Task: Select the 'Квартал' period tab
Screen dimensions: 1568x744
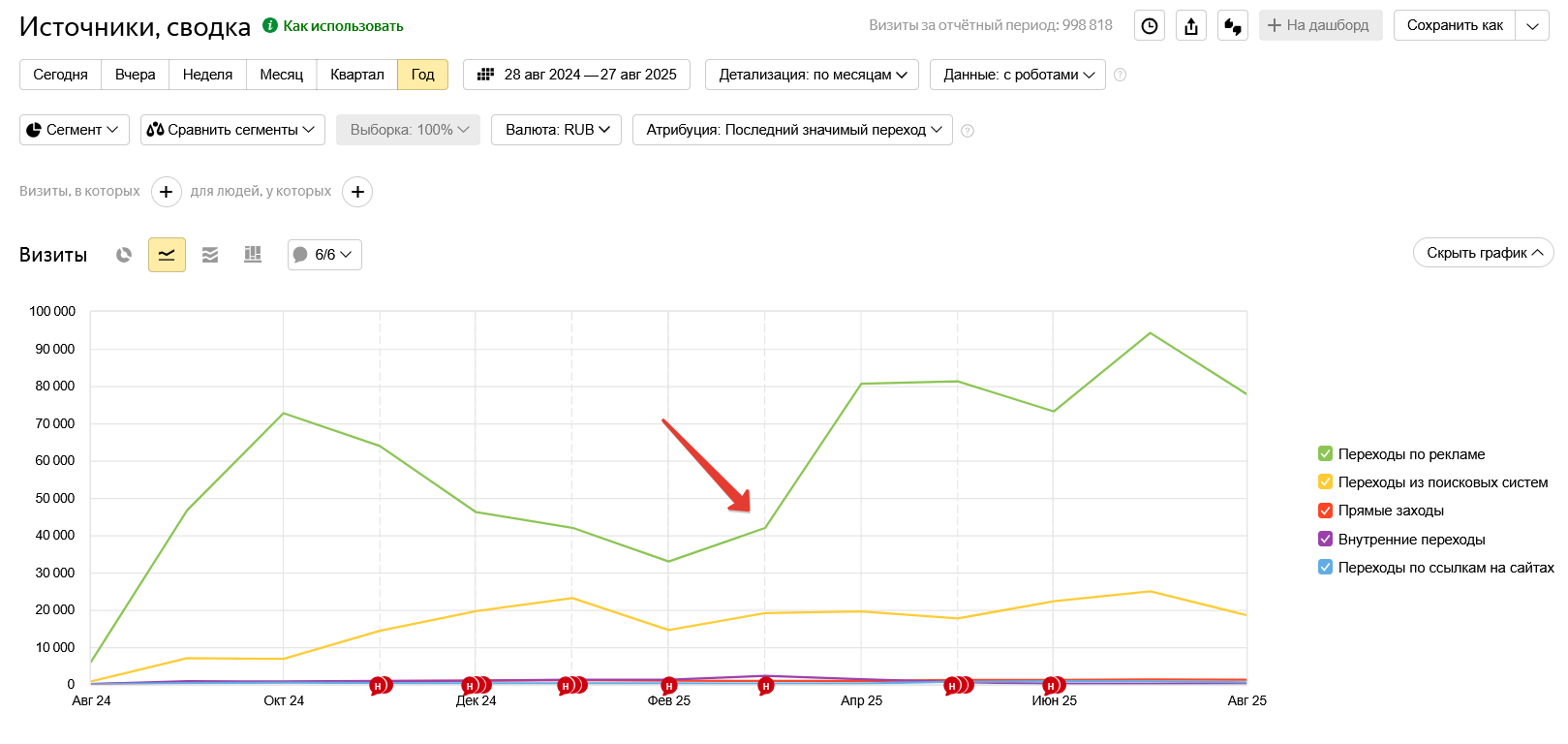Action: [356, 75]
